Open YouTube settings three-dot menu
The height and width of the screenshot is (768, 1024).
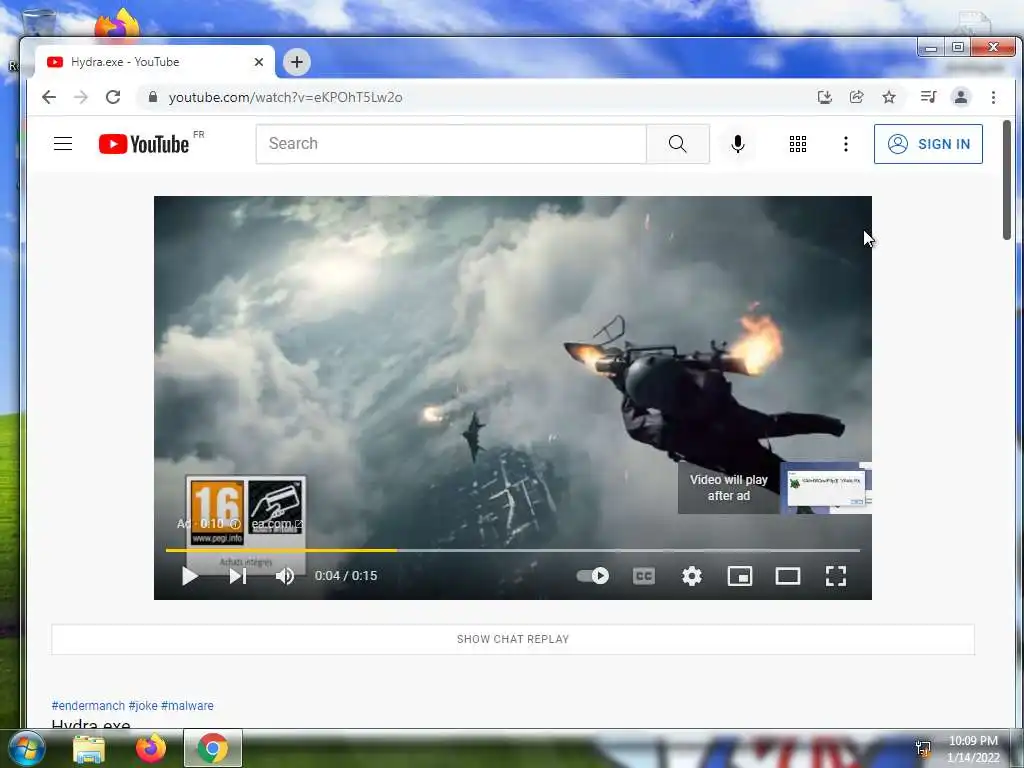tap(846, 144)
